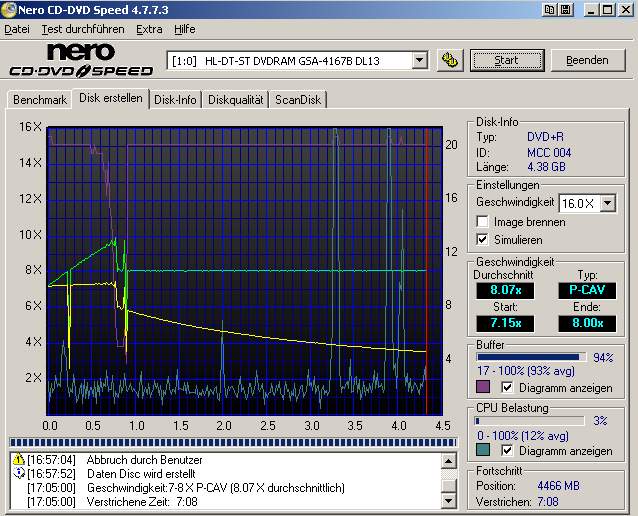Click the CPU Belastung 3% progress bar
The height and width of the screenshot is (516, 638).
[x=530, y=421]
